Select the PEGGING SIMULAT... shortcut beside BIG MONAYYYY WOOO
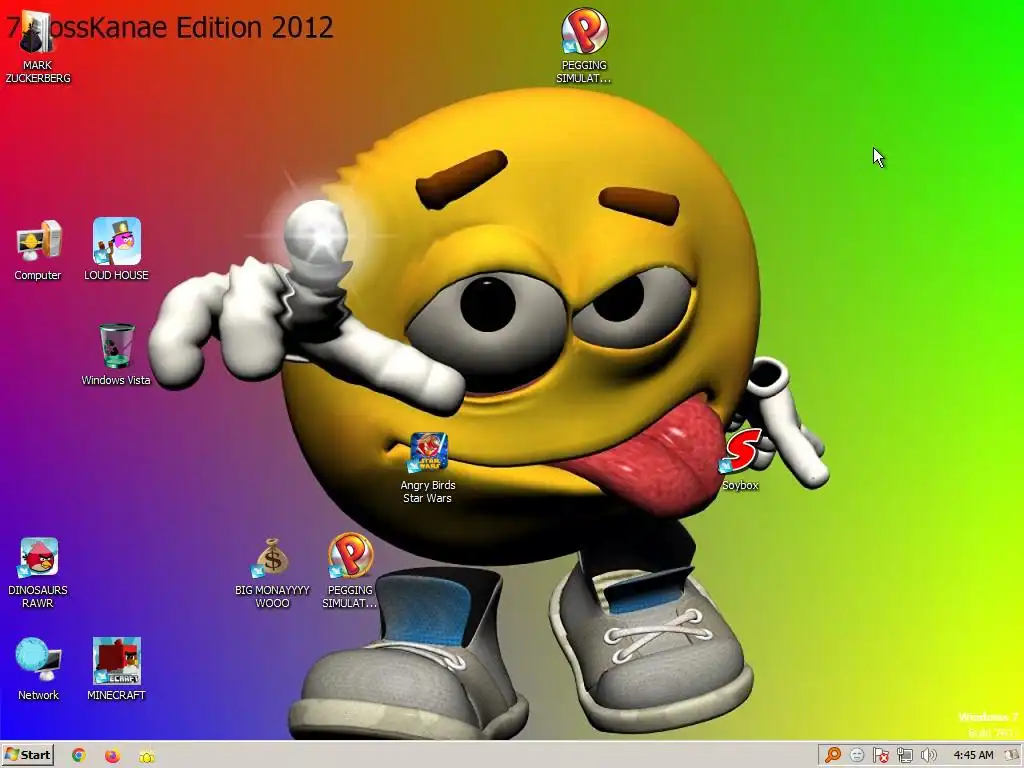Viewport: 1024px width, 768px height. pos(350,572)
